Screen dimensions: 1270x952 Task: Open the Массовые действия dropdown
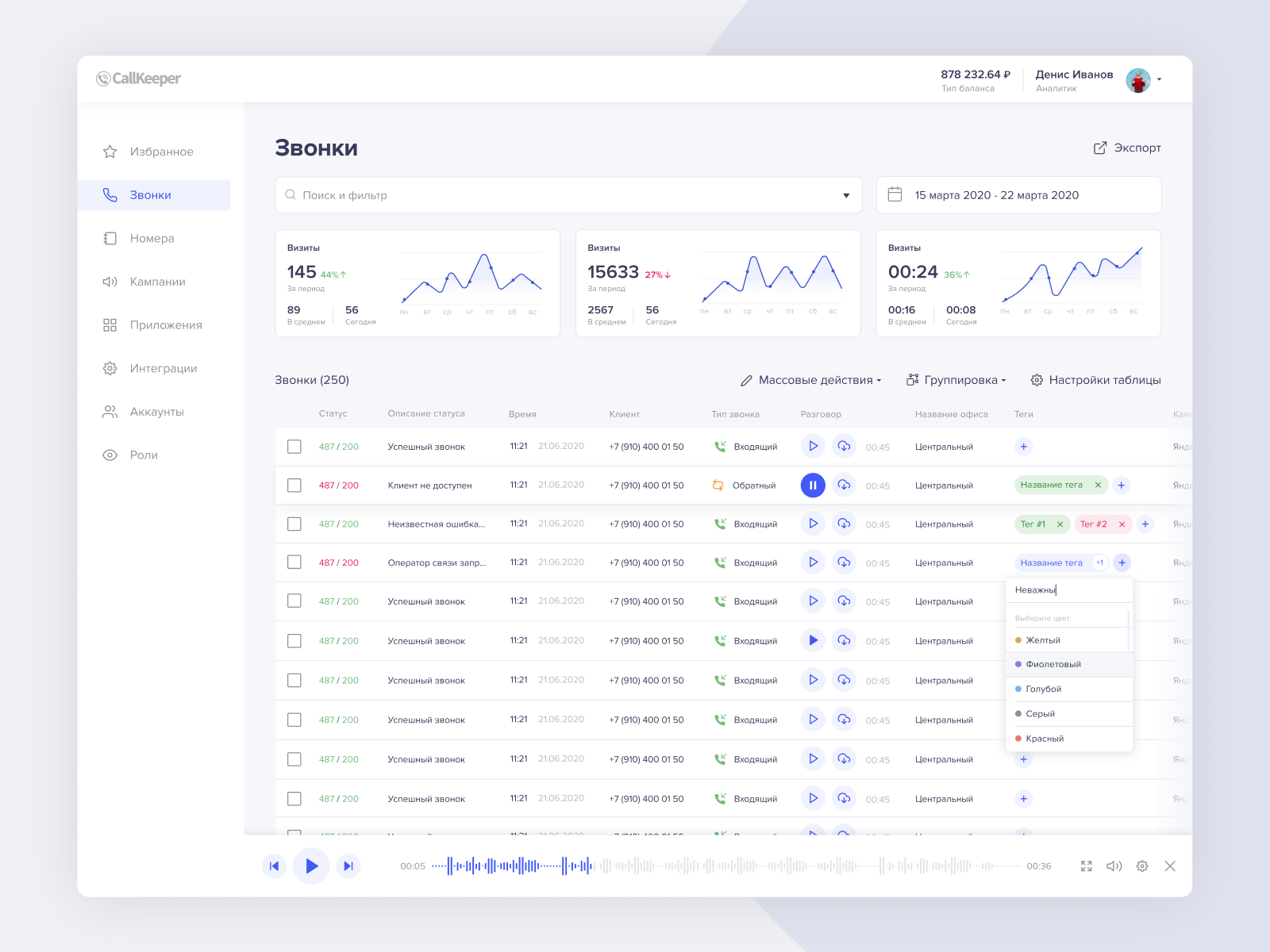point(811,380)
